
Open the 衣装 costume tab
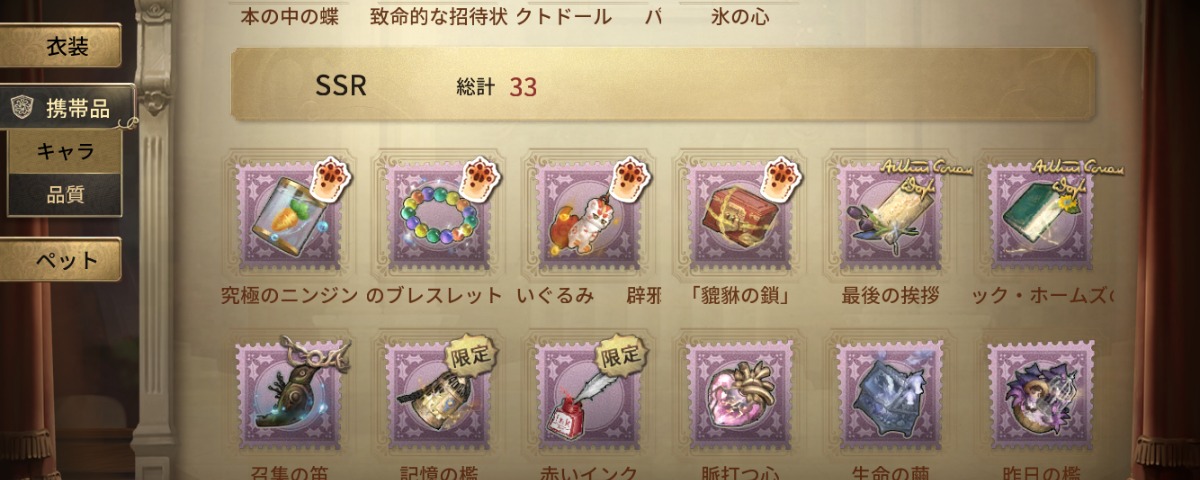(67, 46)
